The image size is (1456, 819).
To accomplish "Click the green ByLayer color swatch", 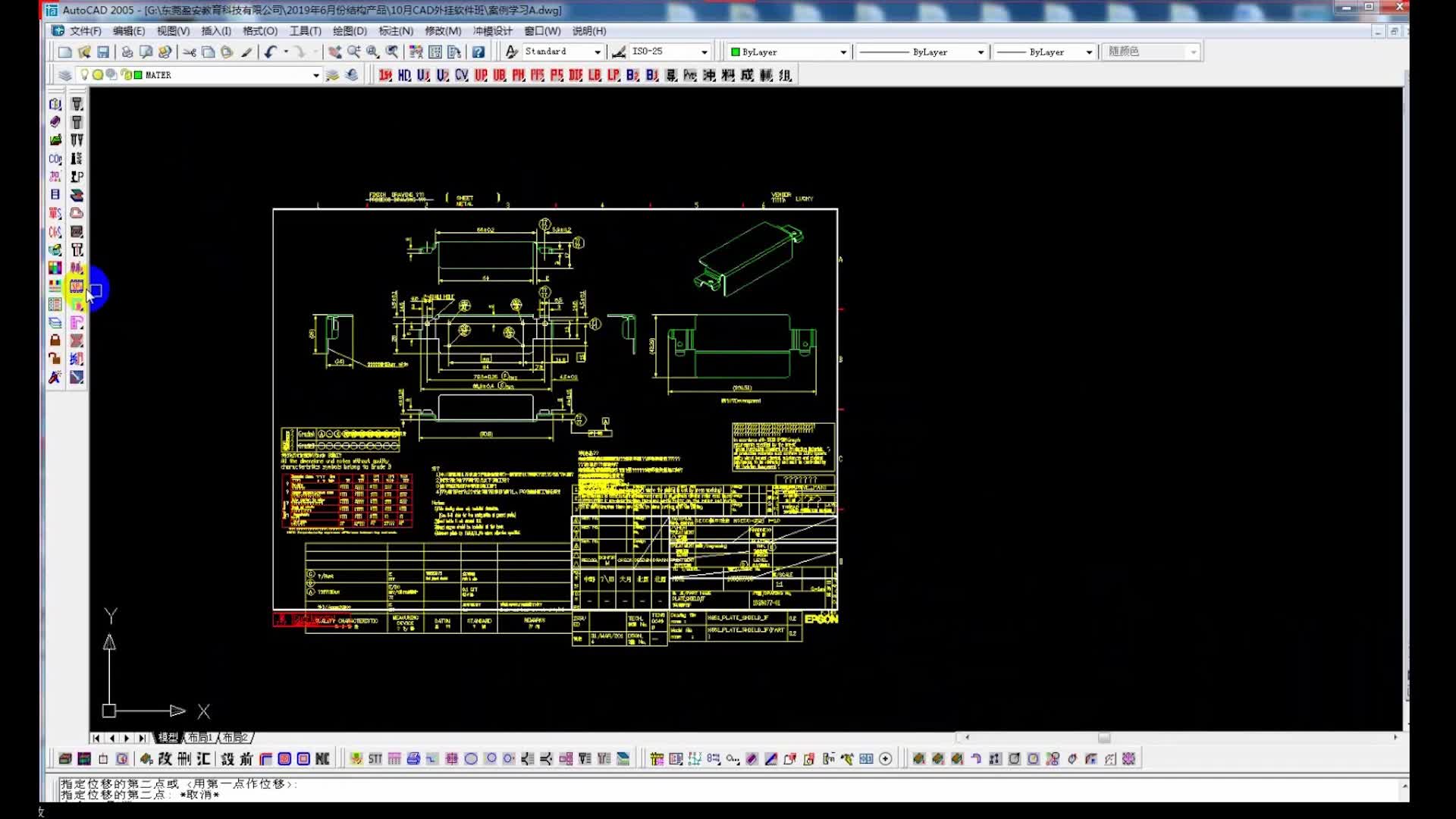I will 735,52.
